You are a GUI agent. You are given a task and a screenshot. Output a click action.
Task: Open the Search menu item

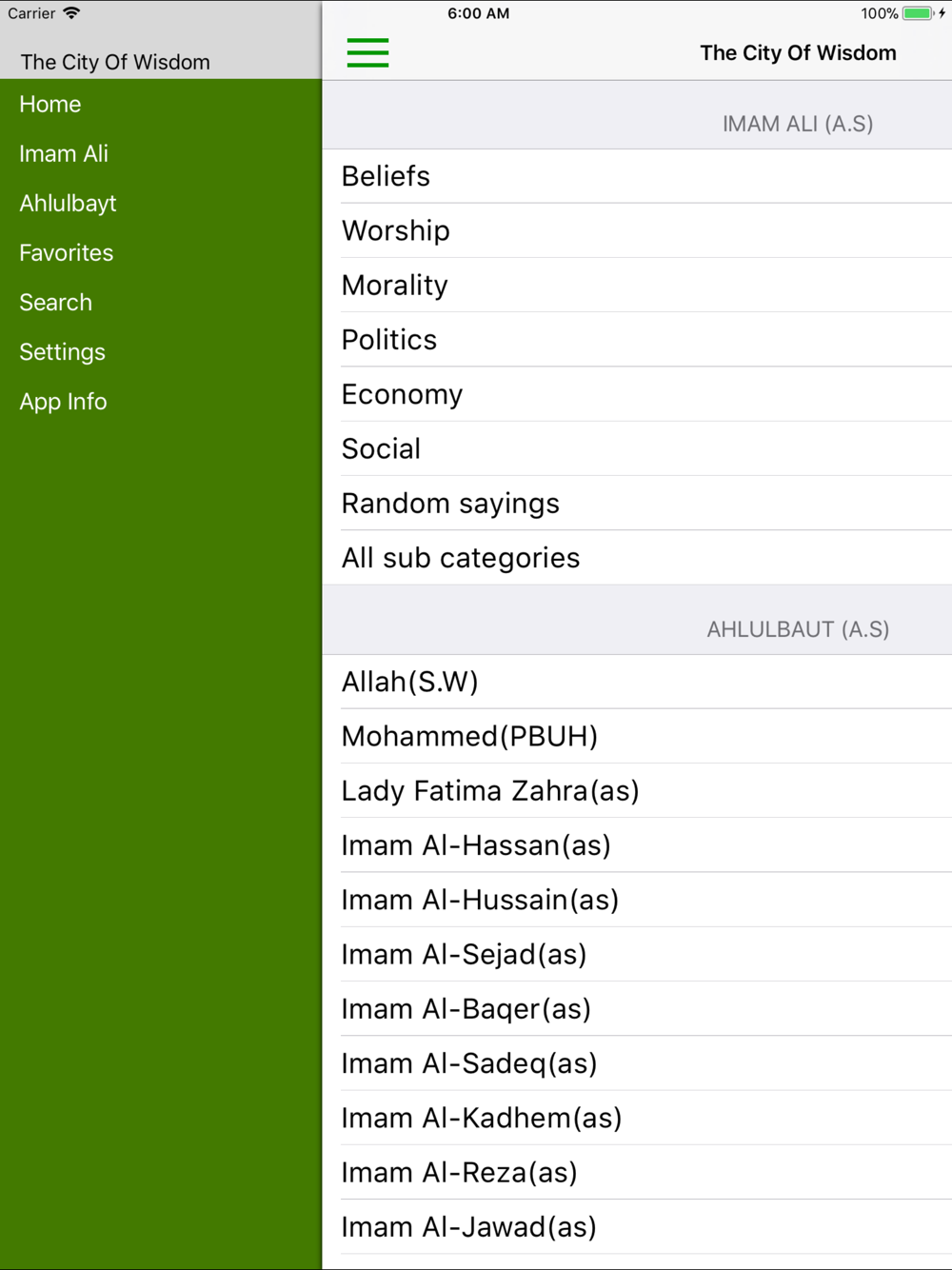pyautogui.click(x=56, y=302)
